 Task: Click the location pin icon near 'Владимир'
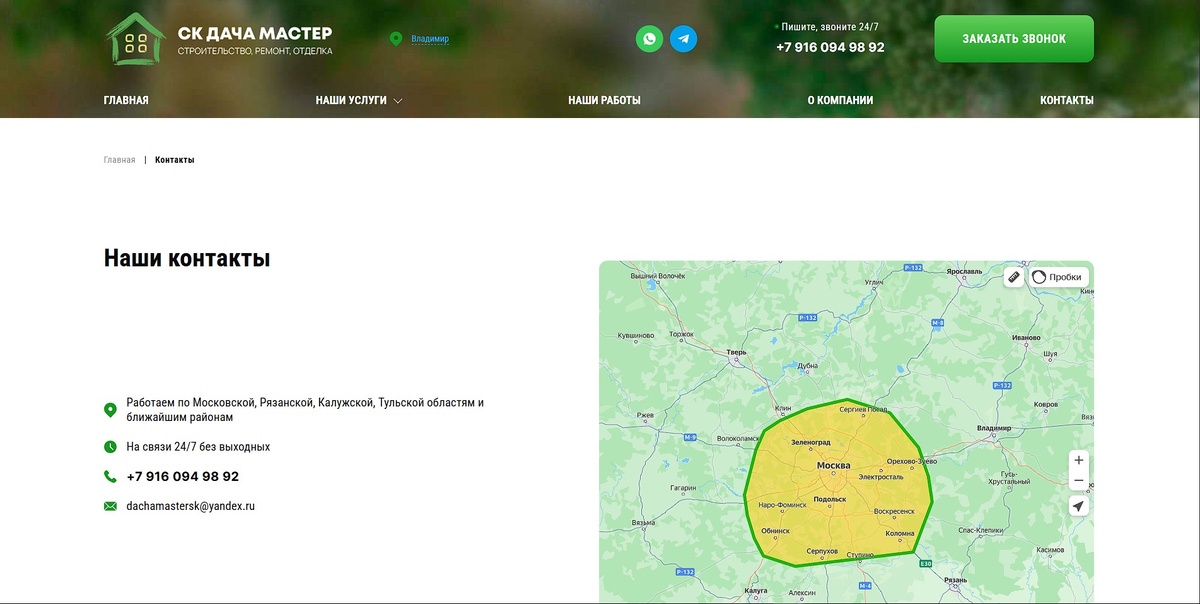(x=396, y=39)
